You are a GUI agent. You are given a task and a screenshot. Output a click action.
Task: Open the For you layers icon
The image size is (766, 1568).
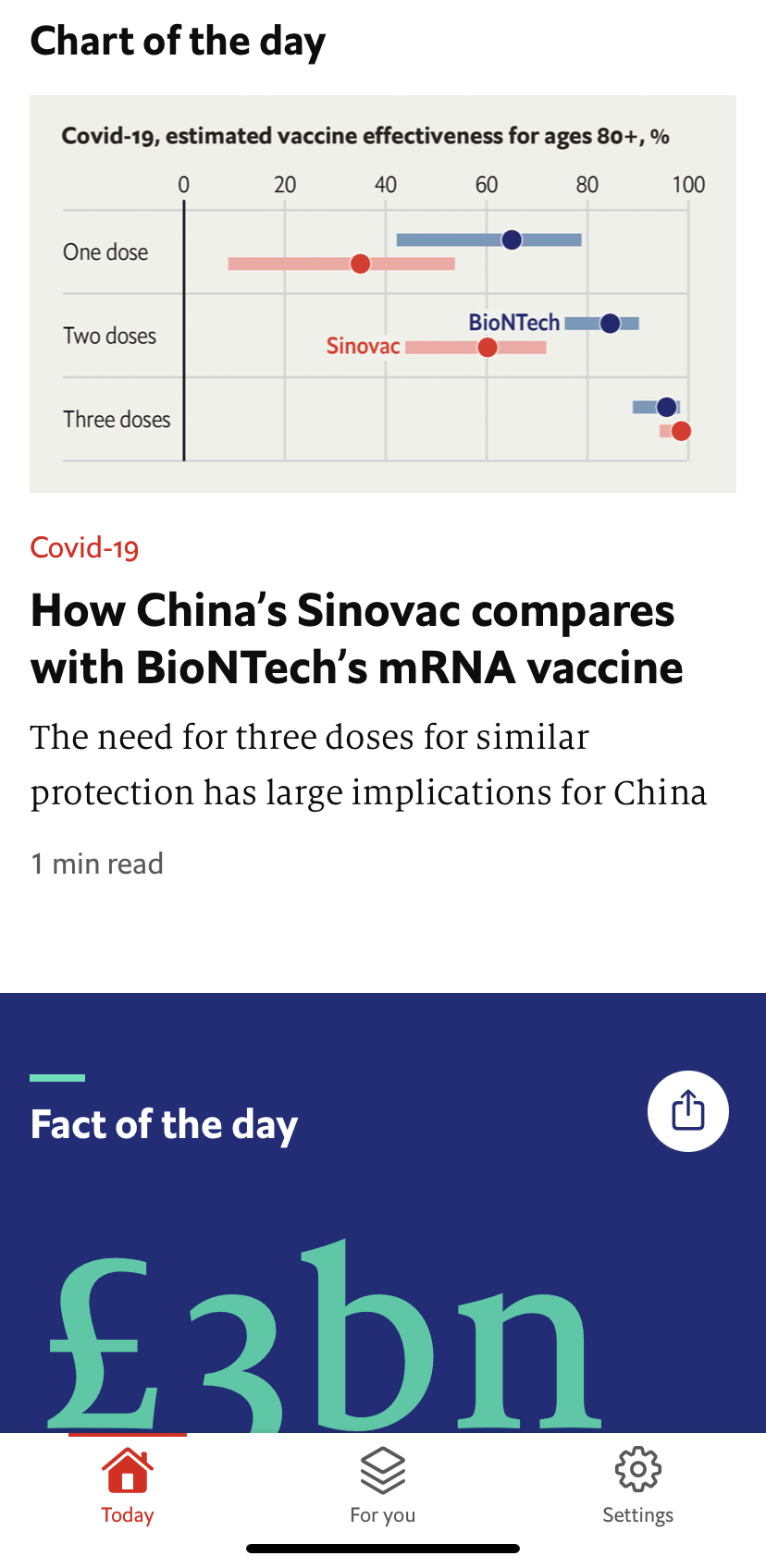pos(382,1471)
